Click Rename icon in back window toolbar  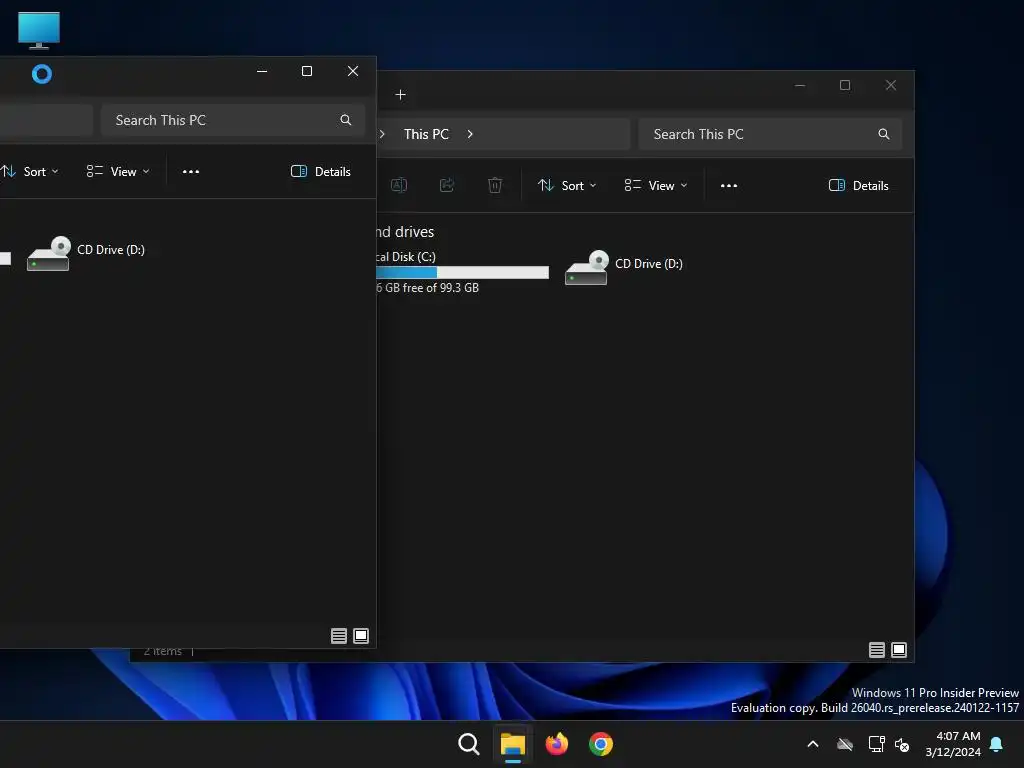pos(399,185)
